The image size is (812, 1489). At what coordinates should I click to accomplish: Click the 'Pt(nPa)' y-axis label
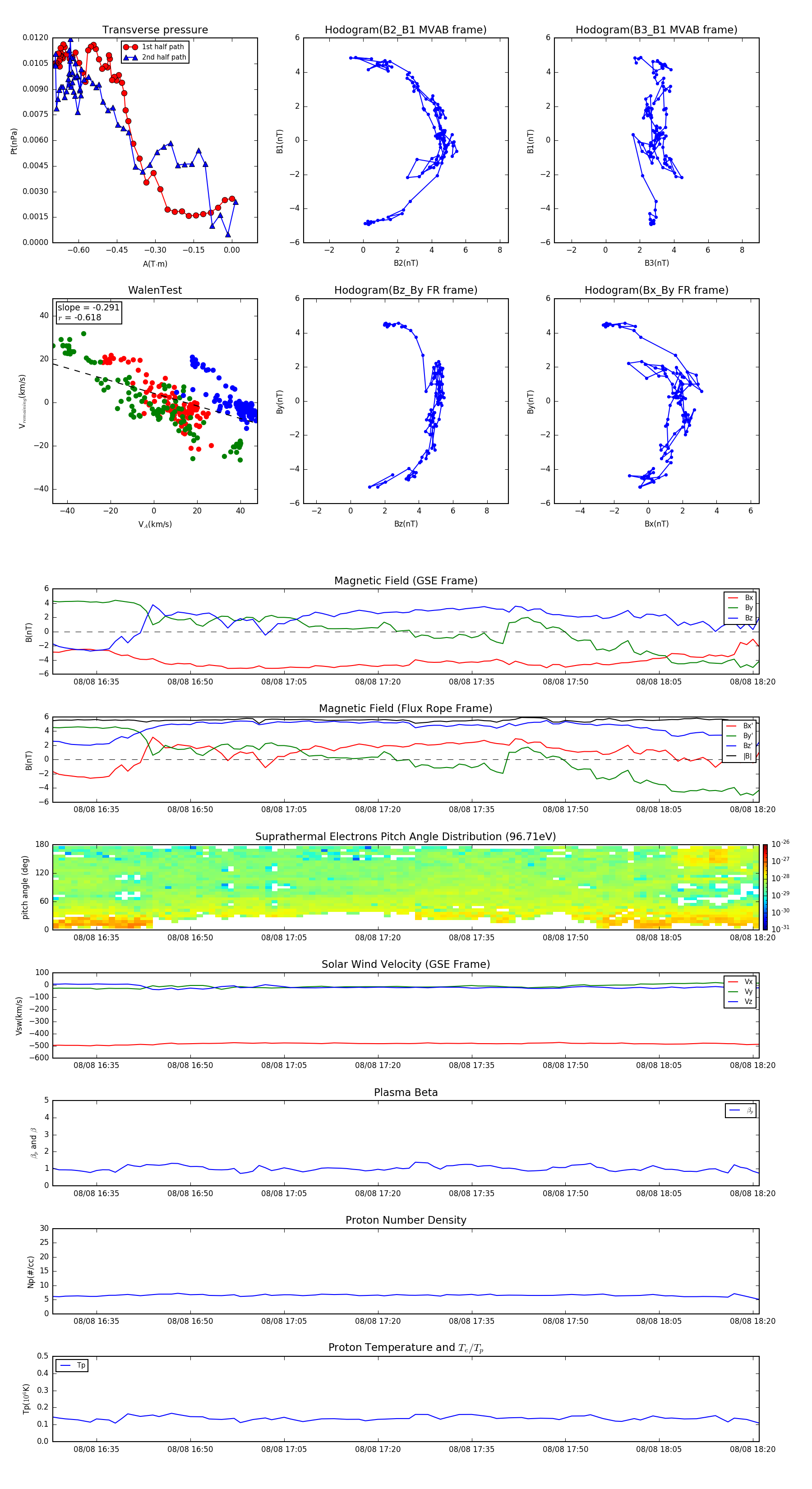pos(14,141)
